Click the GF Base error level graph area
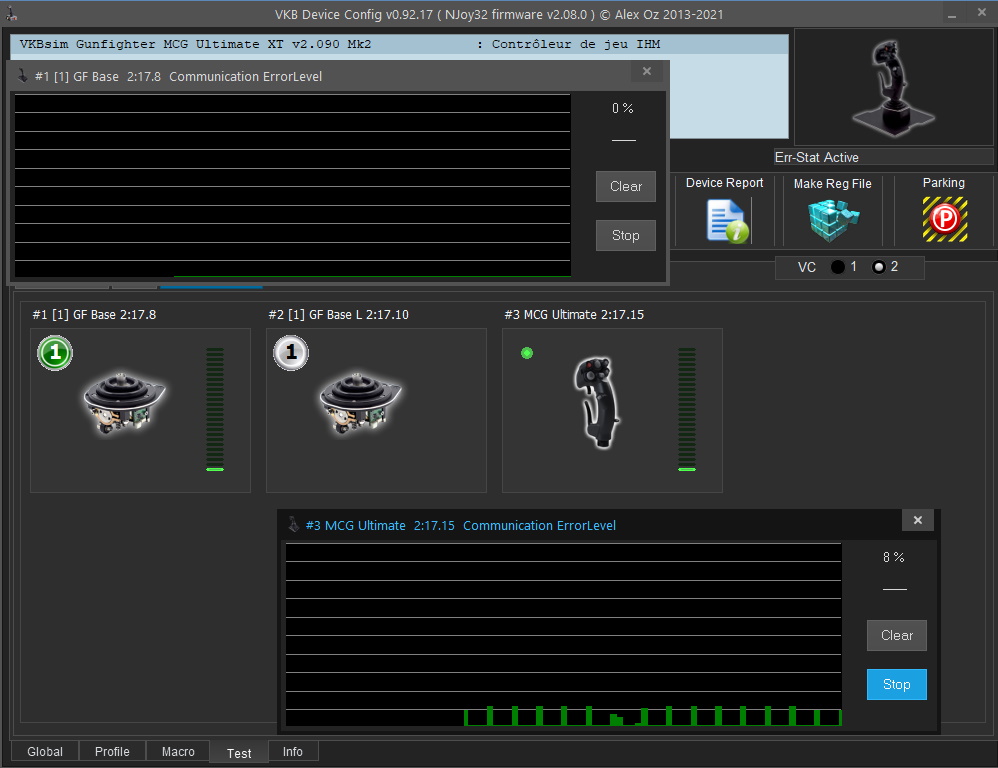Screen dimensions: 998x768 click(293, 186)
